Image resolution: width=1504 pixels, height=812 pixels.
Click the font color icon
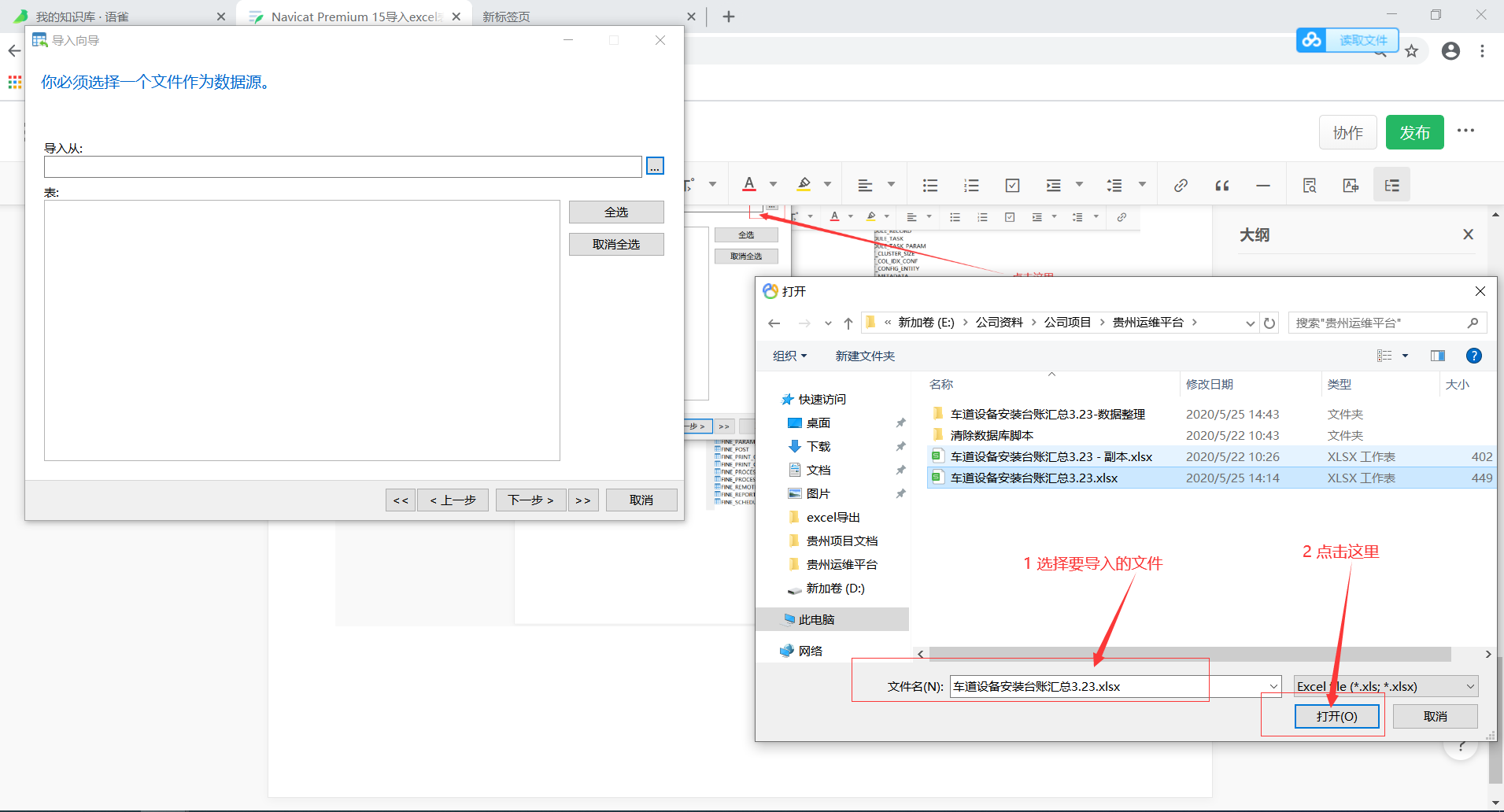point(749,185)
